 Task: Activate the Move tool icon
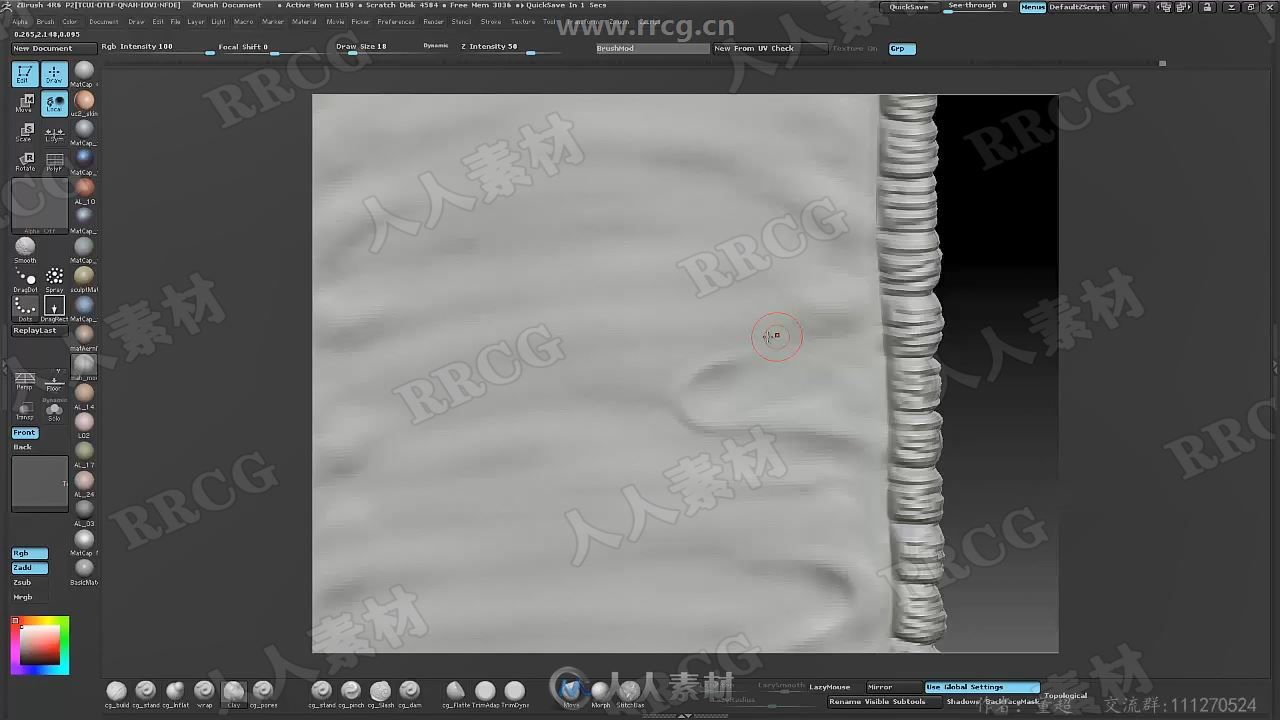point(25,103)
